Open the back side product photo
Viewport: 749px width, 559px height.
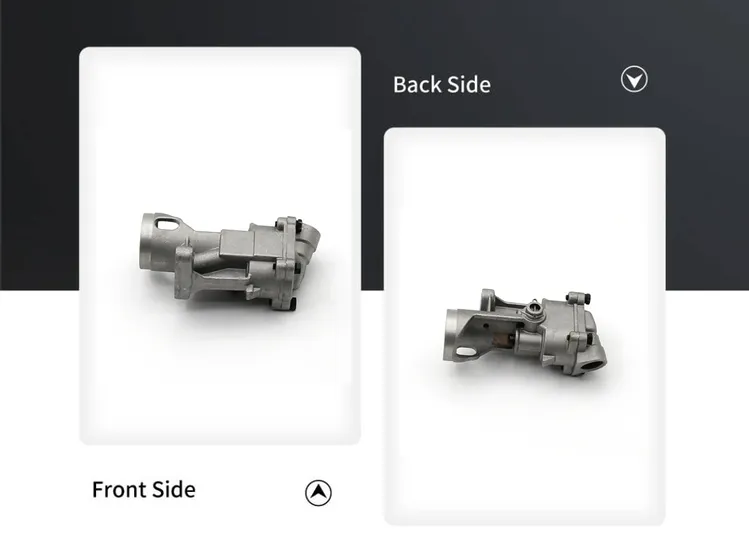click(524, 326)
